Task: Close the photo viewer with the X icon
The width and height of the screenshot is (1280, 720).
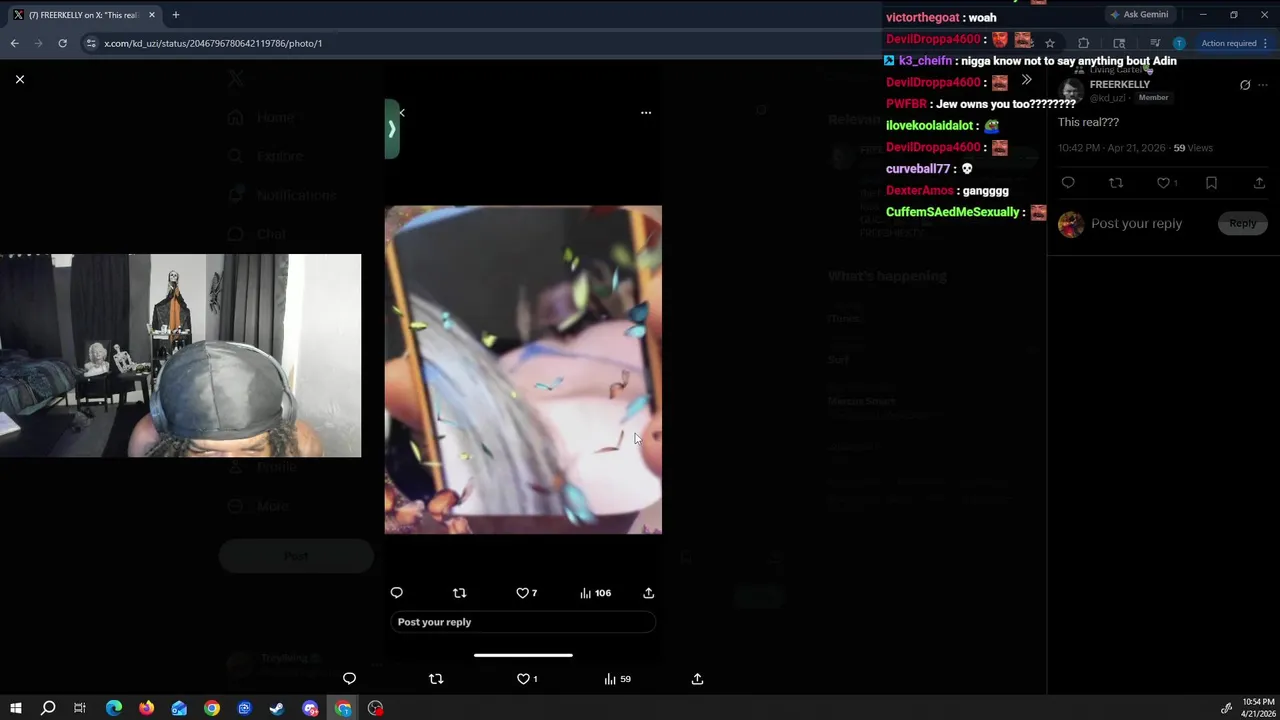Action: click(19, 79)
